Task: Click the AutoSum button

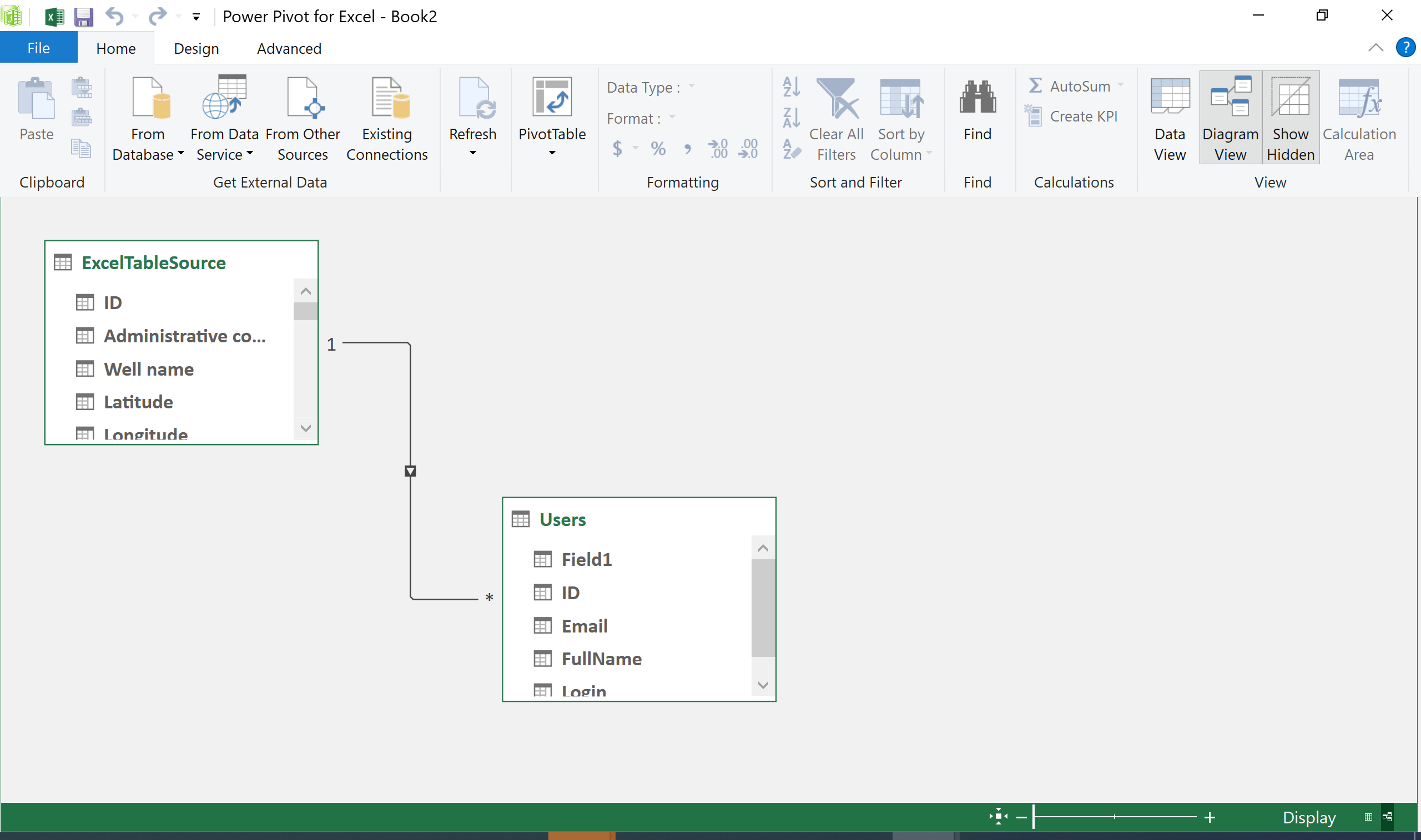Action: tap(1069, 86)
